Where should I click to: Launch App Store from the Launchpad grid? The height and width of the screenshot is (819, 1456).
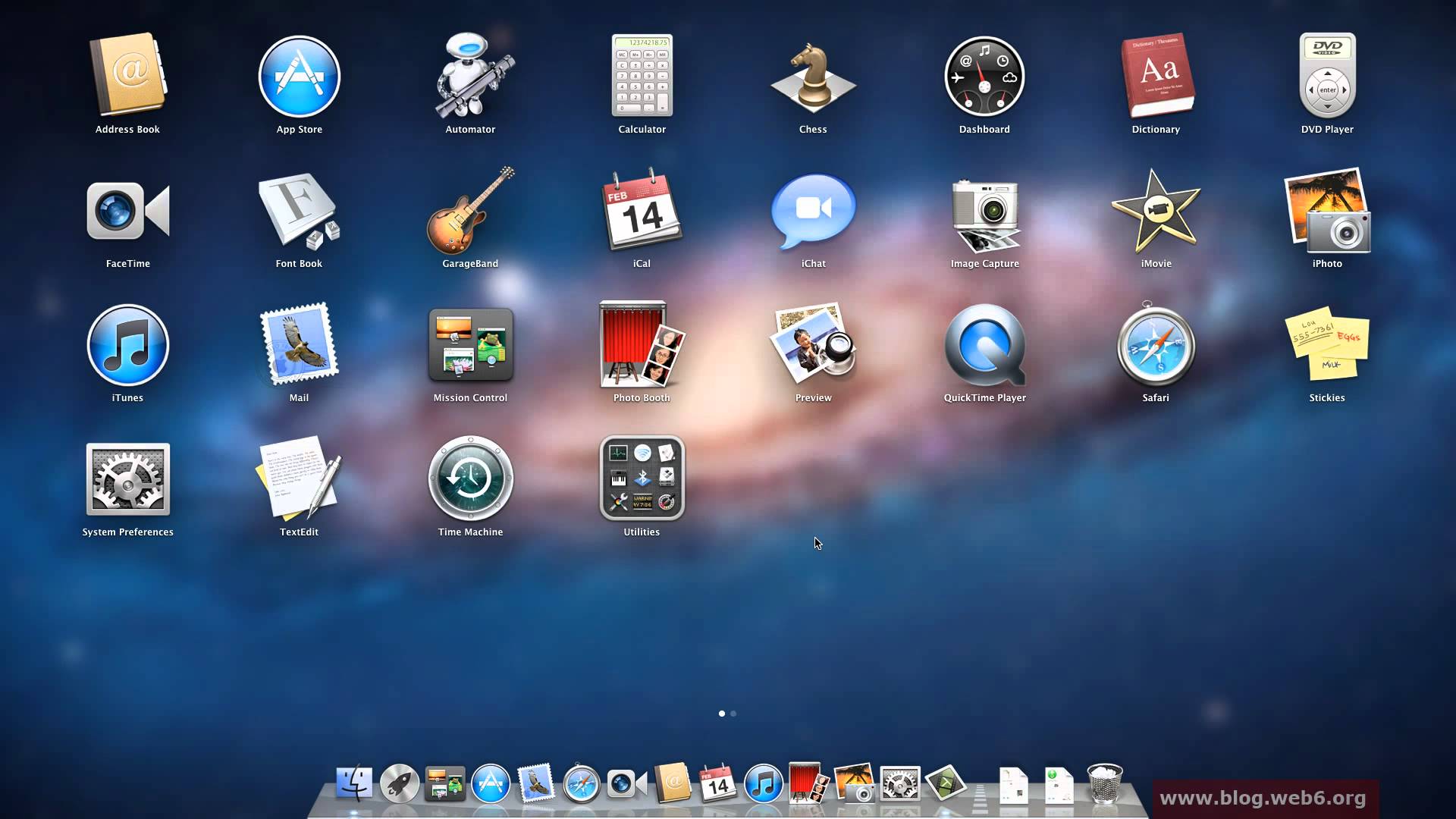pos(299,76)
